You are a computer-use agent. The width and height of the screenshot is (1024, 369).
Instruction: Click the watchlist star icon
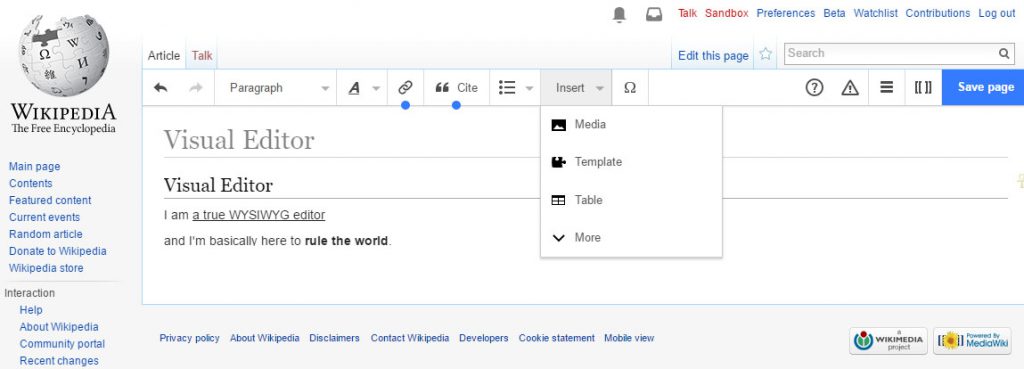[766, 54]
